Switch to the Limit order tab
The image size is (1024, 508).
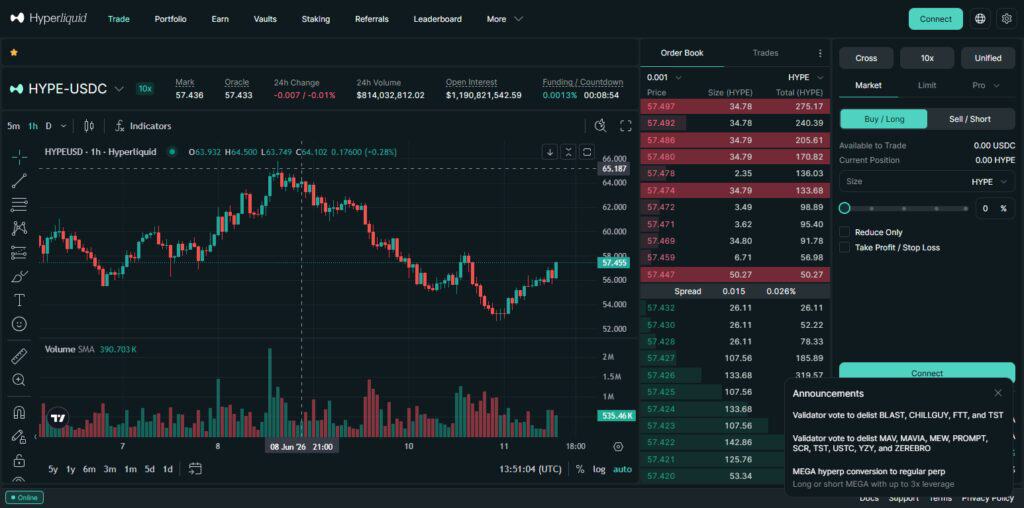(927, 85)
